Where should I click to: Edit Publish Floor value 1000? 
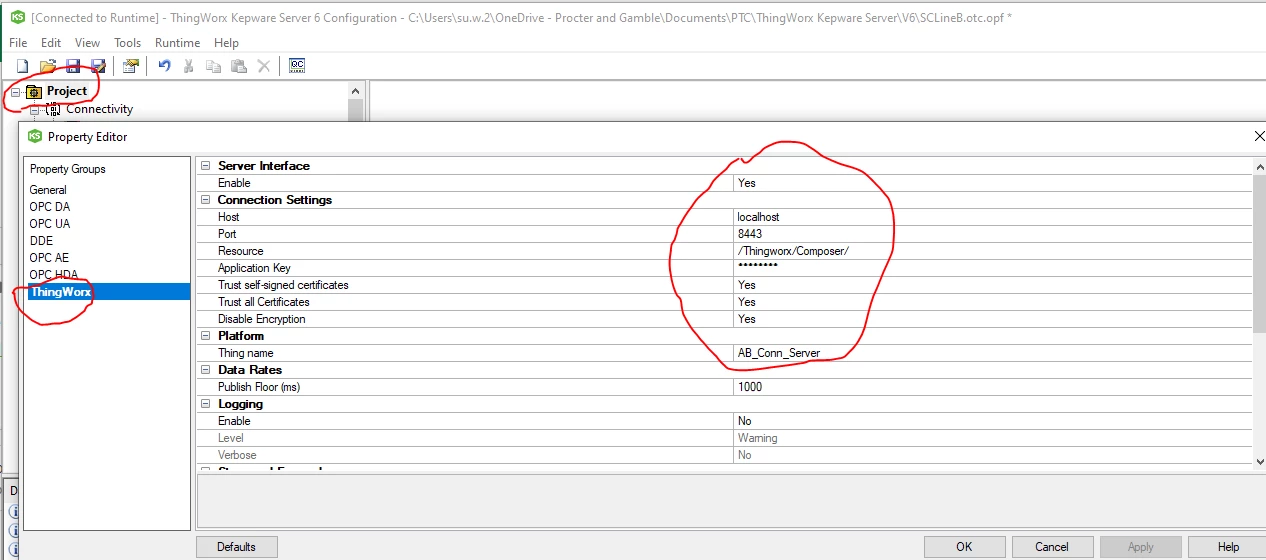(992, 387)
